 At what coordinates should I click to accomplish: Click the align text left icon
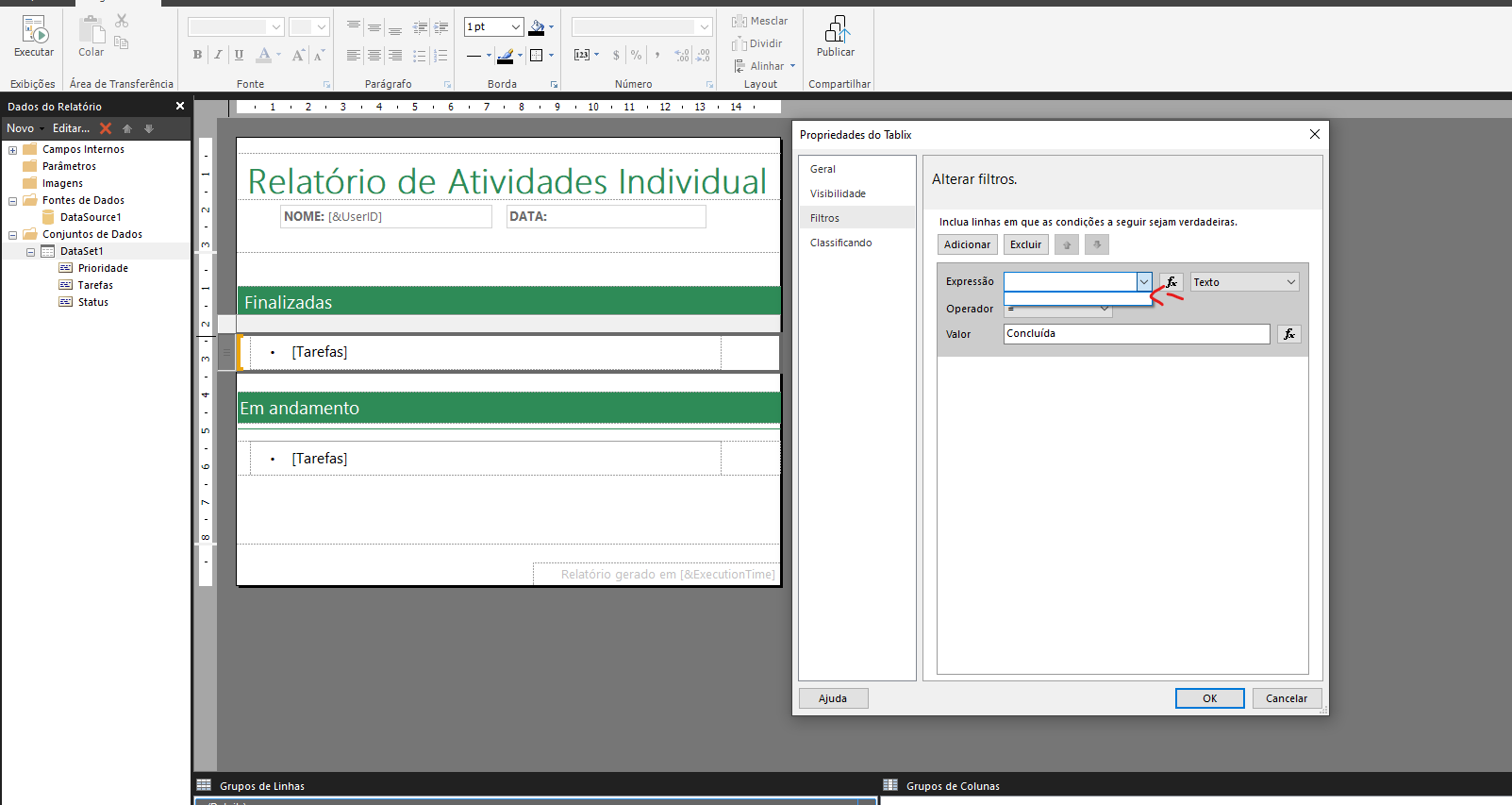pyautogui.click(x=353, y=56)
